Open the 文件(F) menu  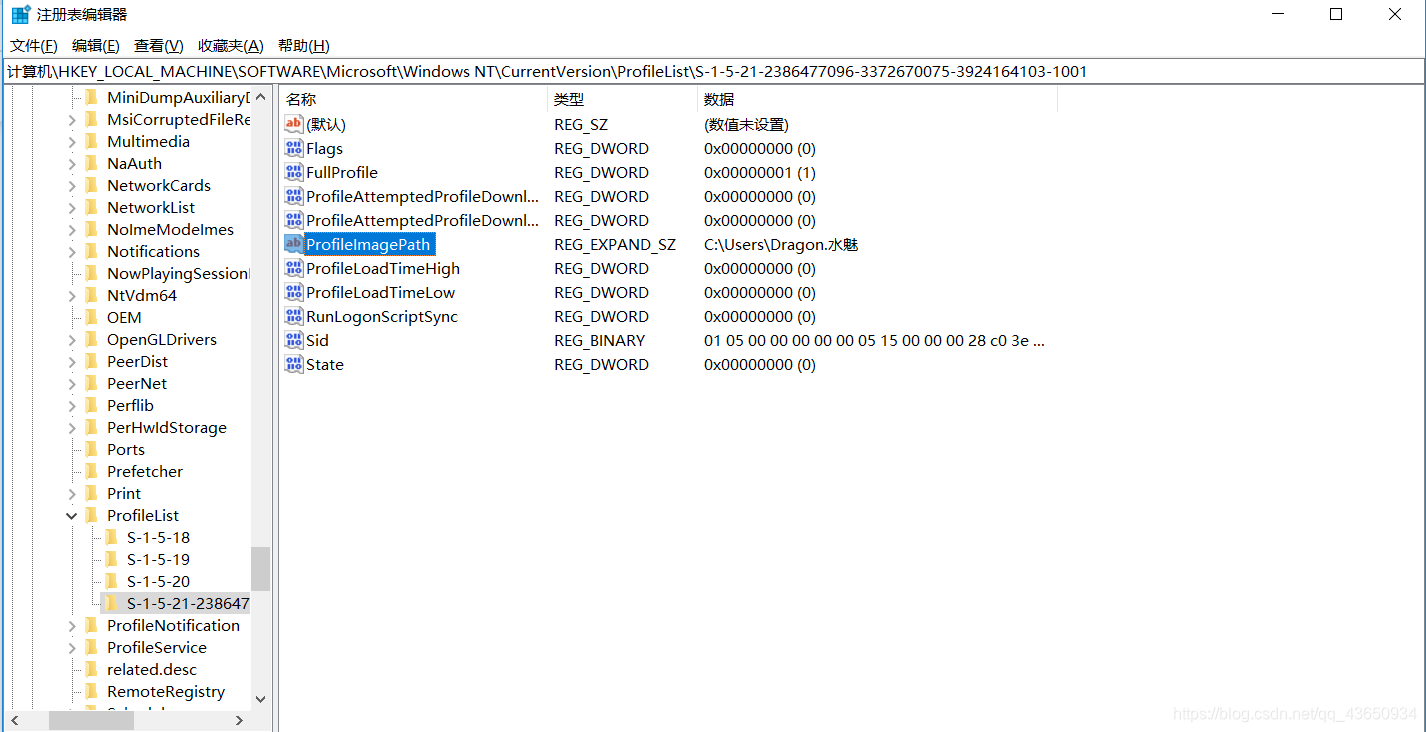point(34,46)
